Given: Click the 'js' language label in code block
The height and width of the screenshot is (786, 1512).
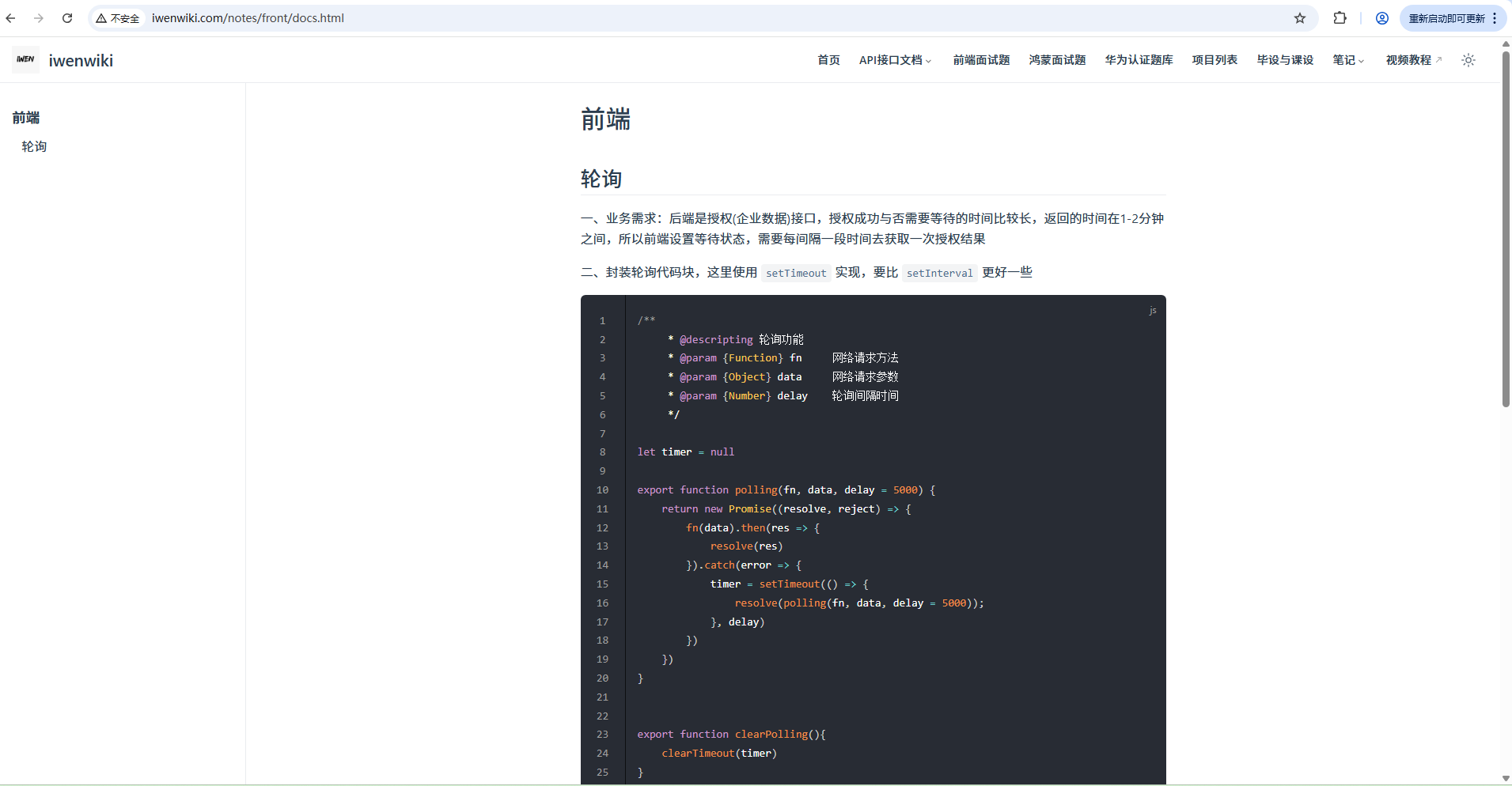Looking at the screenshot, I should click(x=1153, y=311).
